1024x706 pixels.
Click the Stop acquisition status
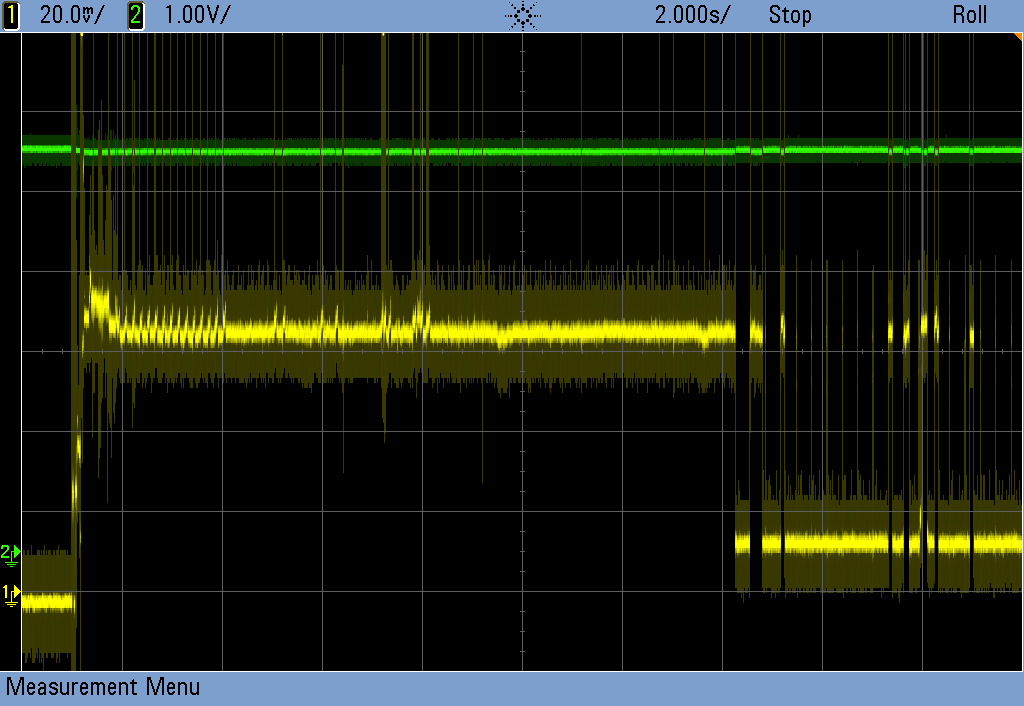(x=790, y=16)
